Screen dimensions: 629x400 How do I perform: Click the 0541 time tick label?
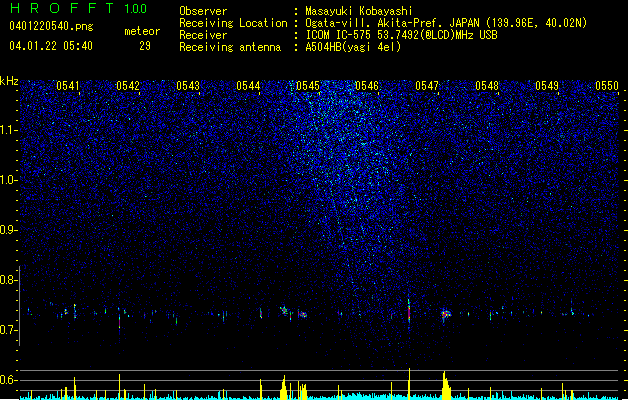point(68,86)
